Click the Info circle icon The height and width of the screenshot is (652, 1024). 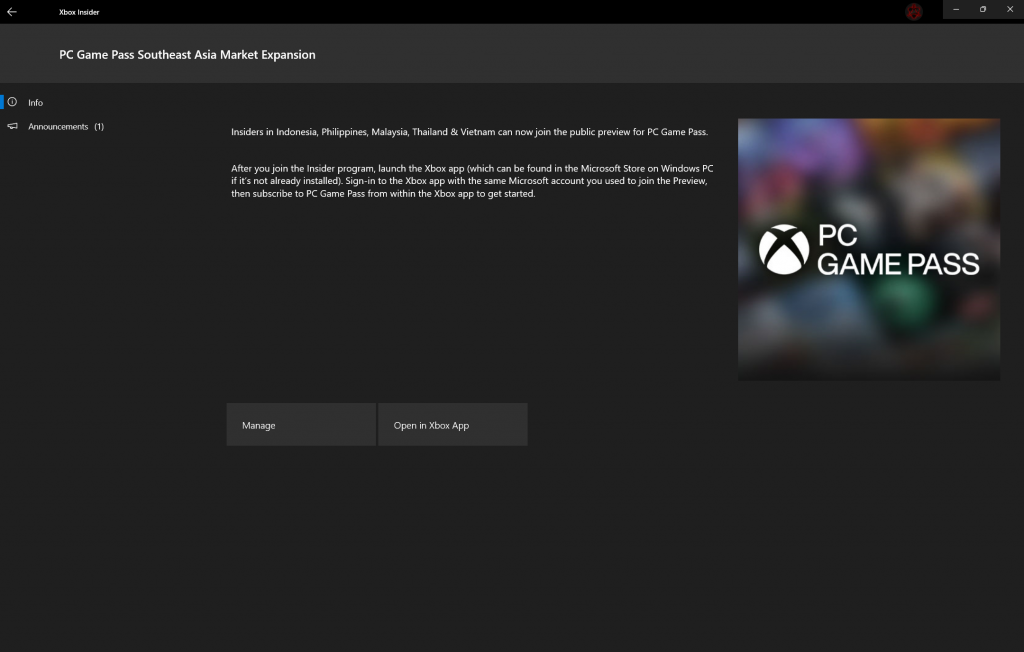pos(13,102)
